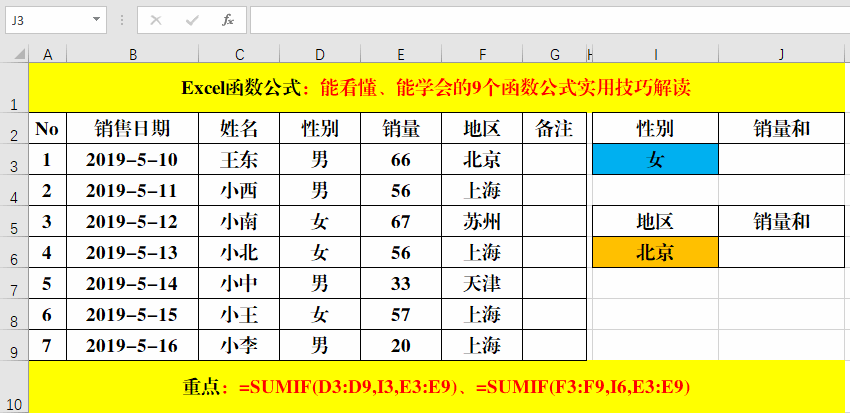
Task: Click the Name Box showing J3
Action: (56, 20)
